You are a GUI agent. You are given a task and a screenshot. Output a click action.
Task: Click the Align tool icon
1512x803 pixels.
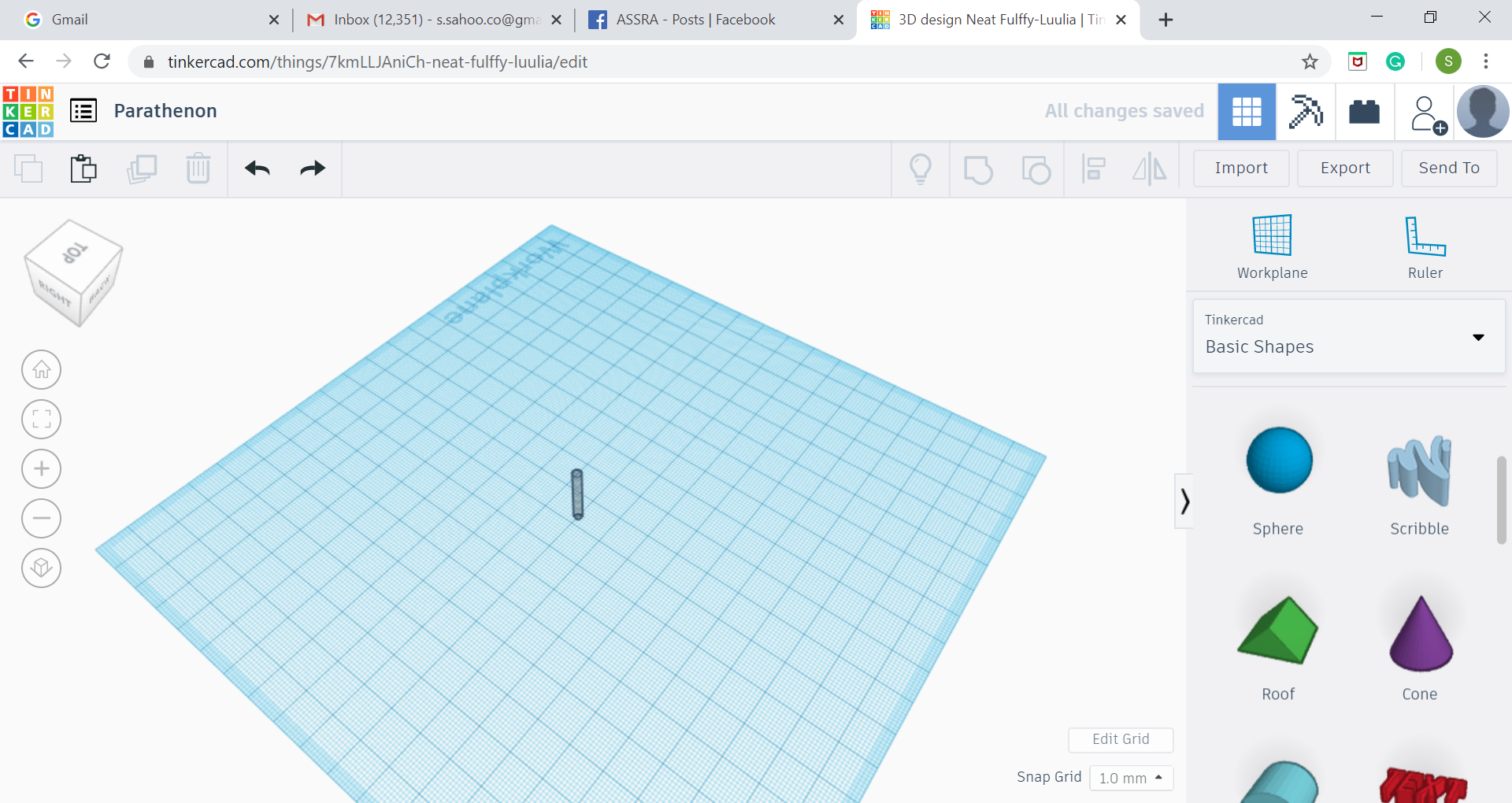coord(1093,169)
